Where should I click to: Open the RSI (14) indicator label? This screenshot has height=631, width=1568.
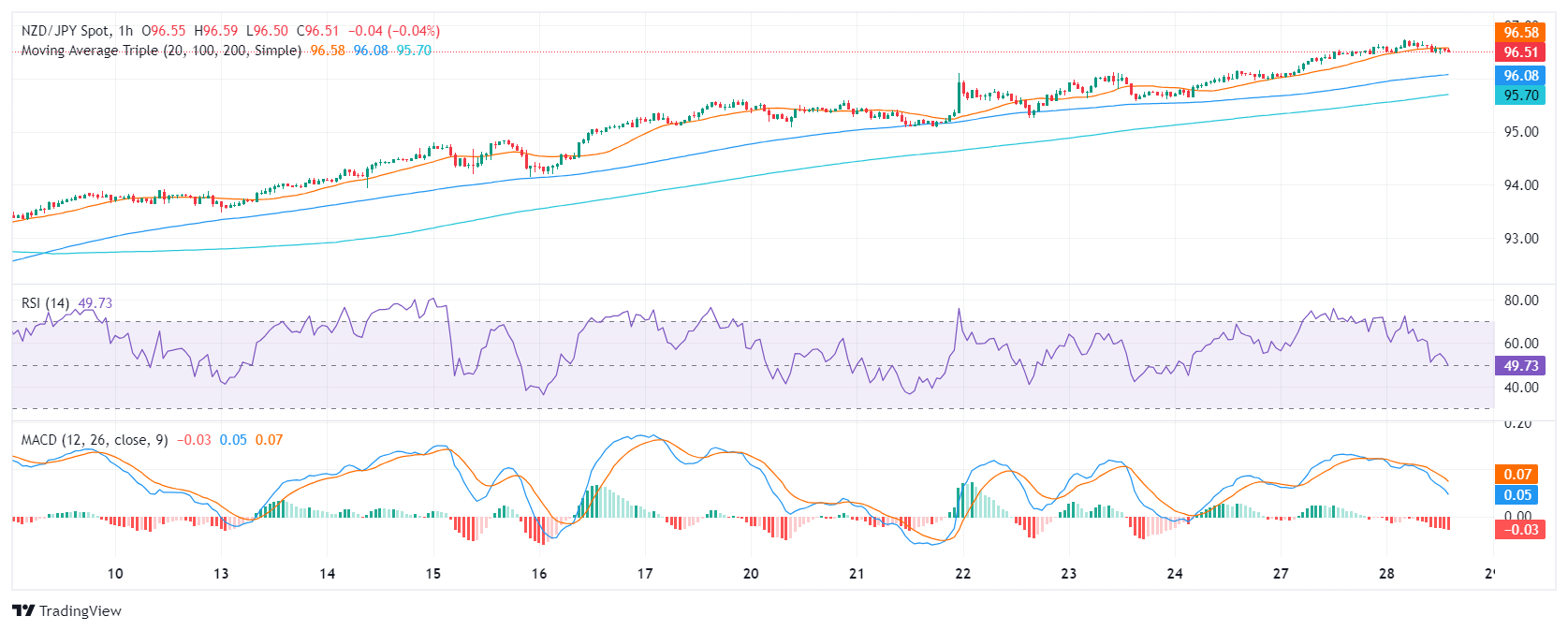coord(45,303)
